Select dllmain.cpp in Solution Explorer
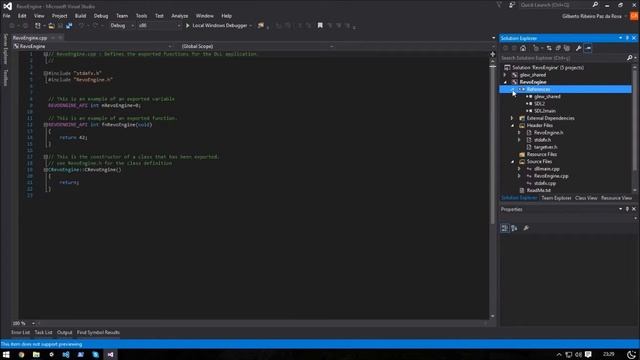Image resolution: width=640 pixels, height=360 pixels. 547,169
